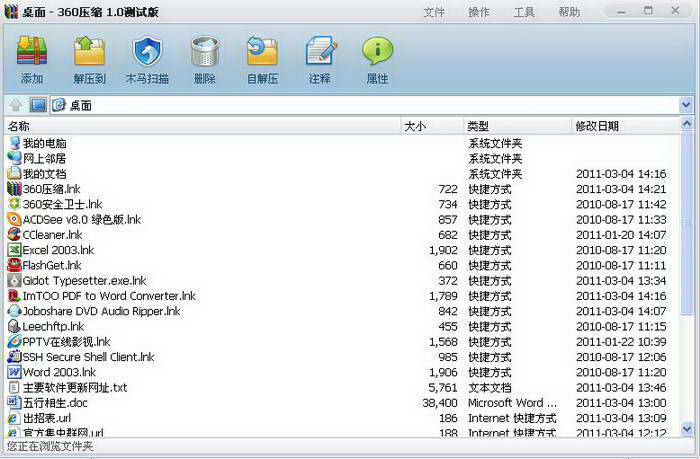Select the ACDSee v8.0 shortcut icon
Viewport: 700px width, 459px height.
click(x=14, y=219)
